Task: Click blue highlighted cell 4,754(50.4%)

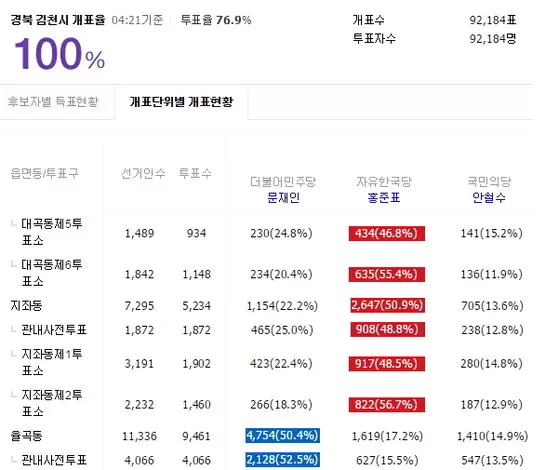Action: 282,435
